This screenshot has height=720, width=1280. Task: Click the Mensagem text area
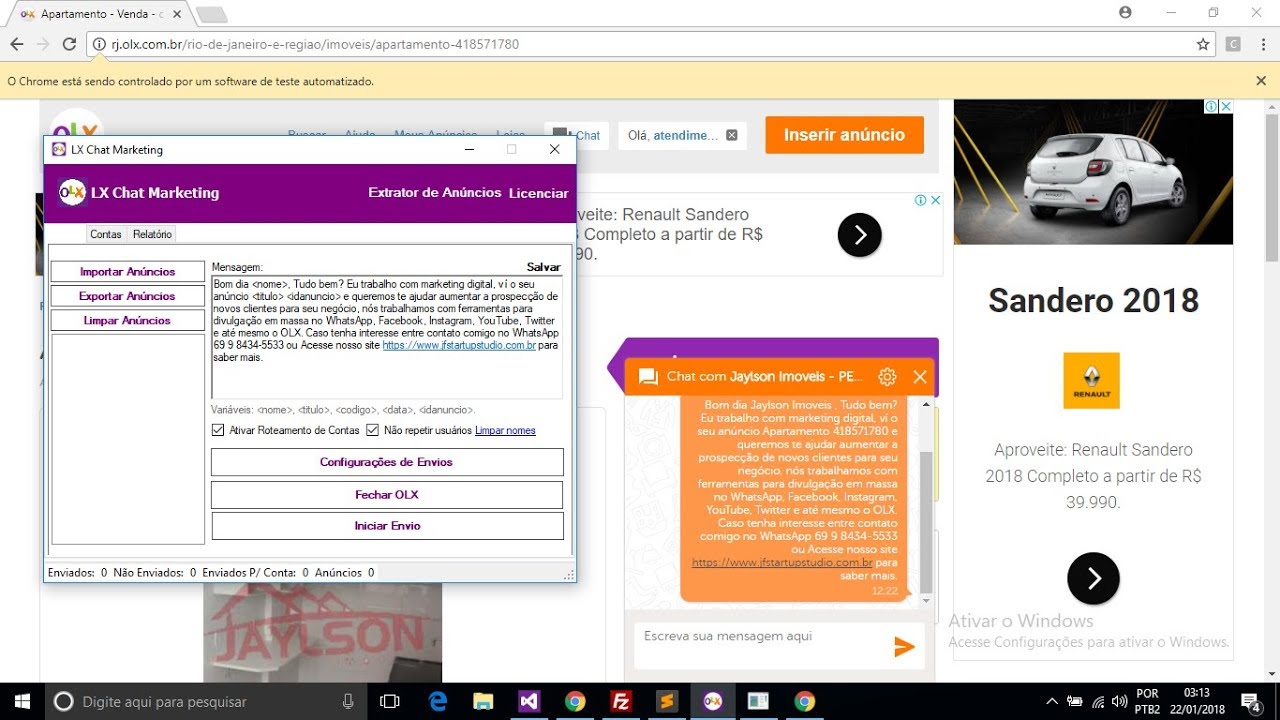(387, 337)
